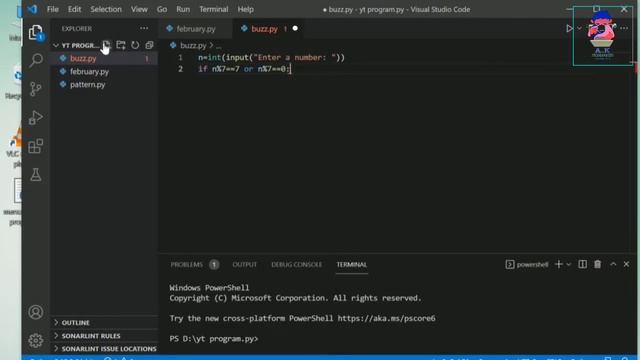
Task: Expand the Outline section
Action: point(76,322)
